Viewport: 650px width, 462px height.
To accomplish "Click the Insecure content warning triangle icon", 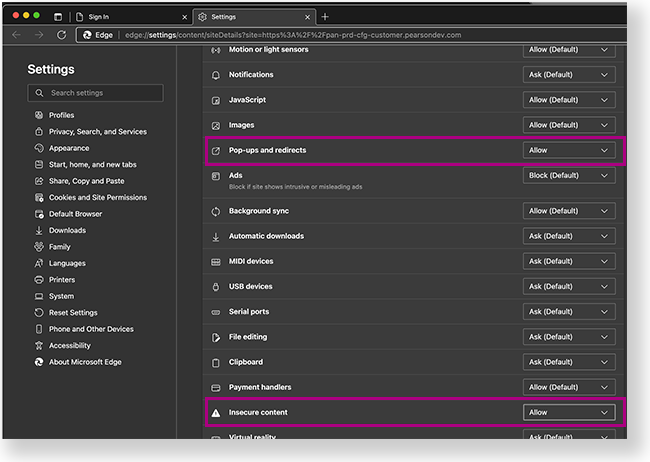I will tap(216, 412).
